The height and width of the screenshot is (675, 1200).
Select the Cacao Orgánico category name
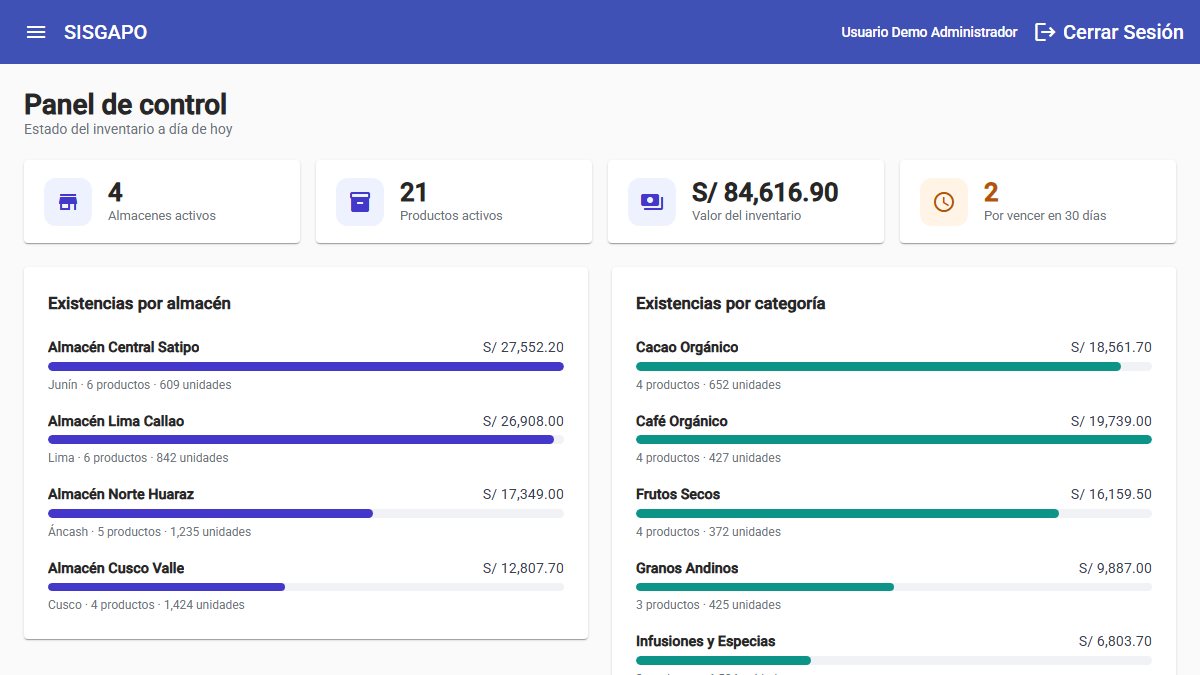click(687, 347)
